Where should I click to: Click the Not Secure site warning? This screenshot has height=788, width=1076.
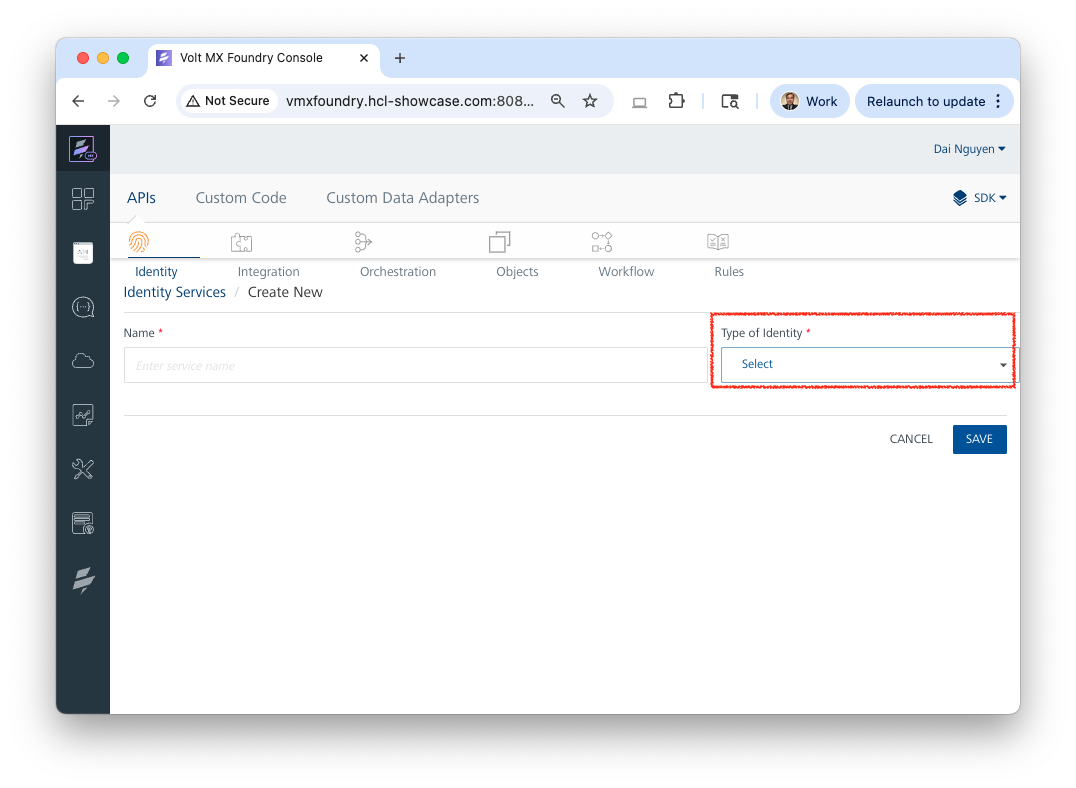pos(229,101)
